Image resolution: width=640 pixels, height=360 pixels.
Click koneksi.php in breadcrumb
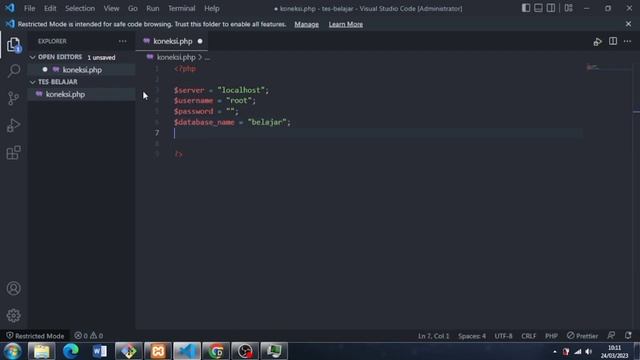point(176,58)
